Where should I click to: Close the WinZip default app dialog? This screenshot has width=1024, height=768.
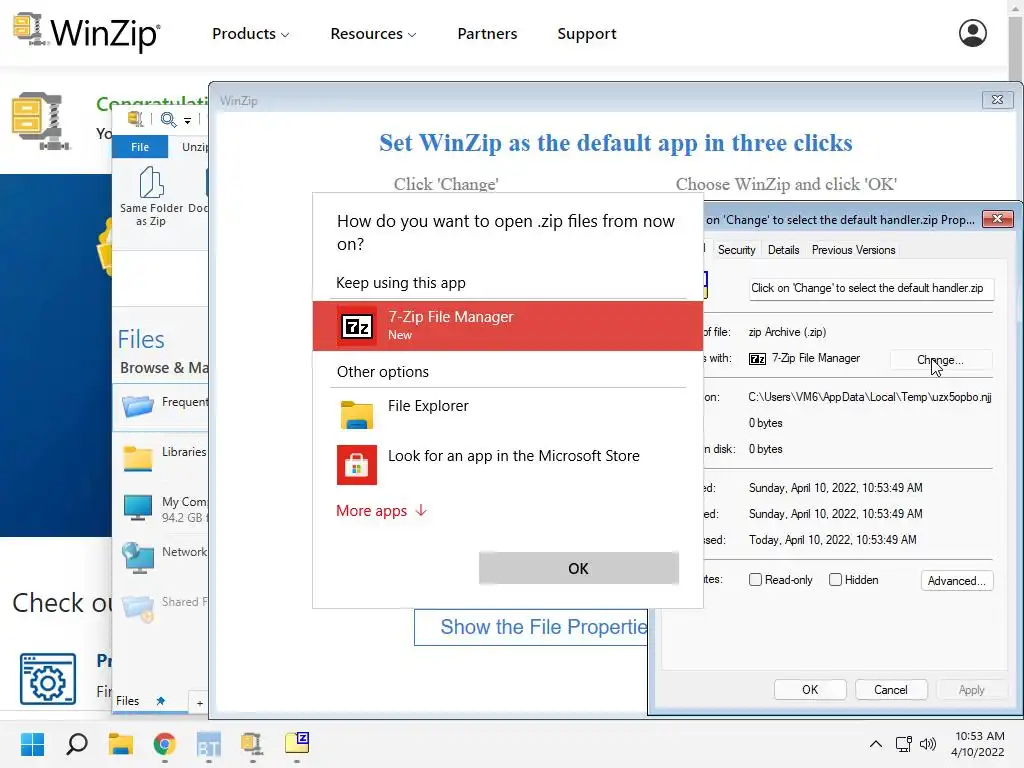(997, 100)
